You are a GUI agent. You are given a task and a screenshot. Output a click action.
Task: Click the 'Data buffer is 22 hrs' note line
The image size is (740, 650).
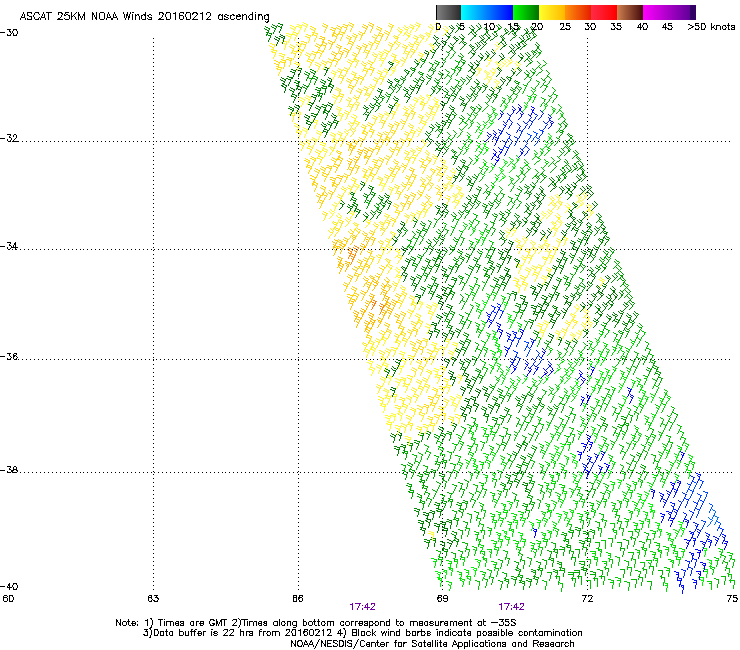(x=362, y=633)
